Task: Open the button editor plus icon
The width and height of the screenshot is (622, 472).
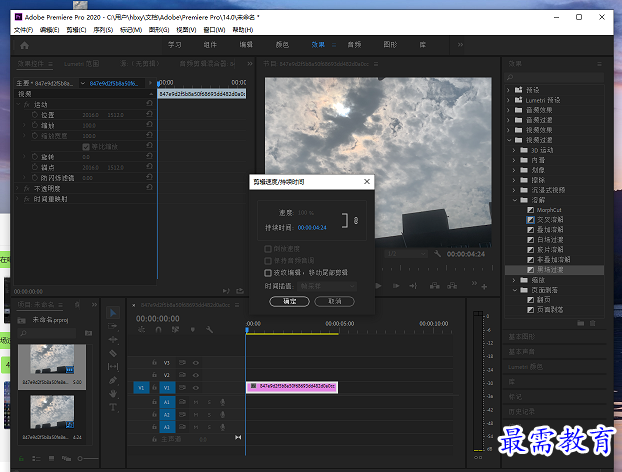Action: pyautogui.click(x=484, y=286)
